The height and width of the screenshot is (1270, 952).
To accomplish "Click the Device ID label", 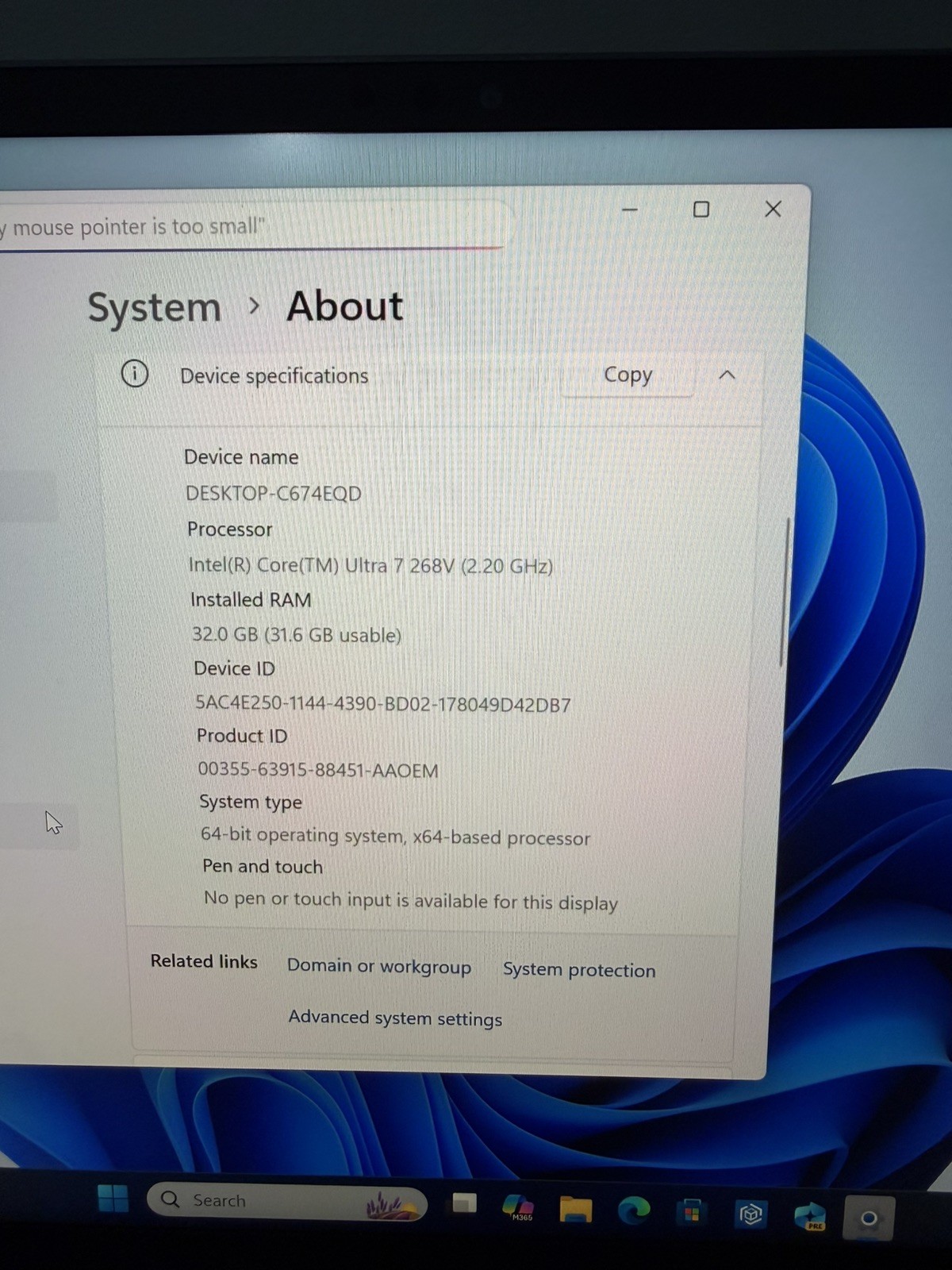I will point(234,668).
